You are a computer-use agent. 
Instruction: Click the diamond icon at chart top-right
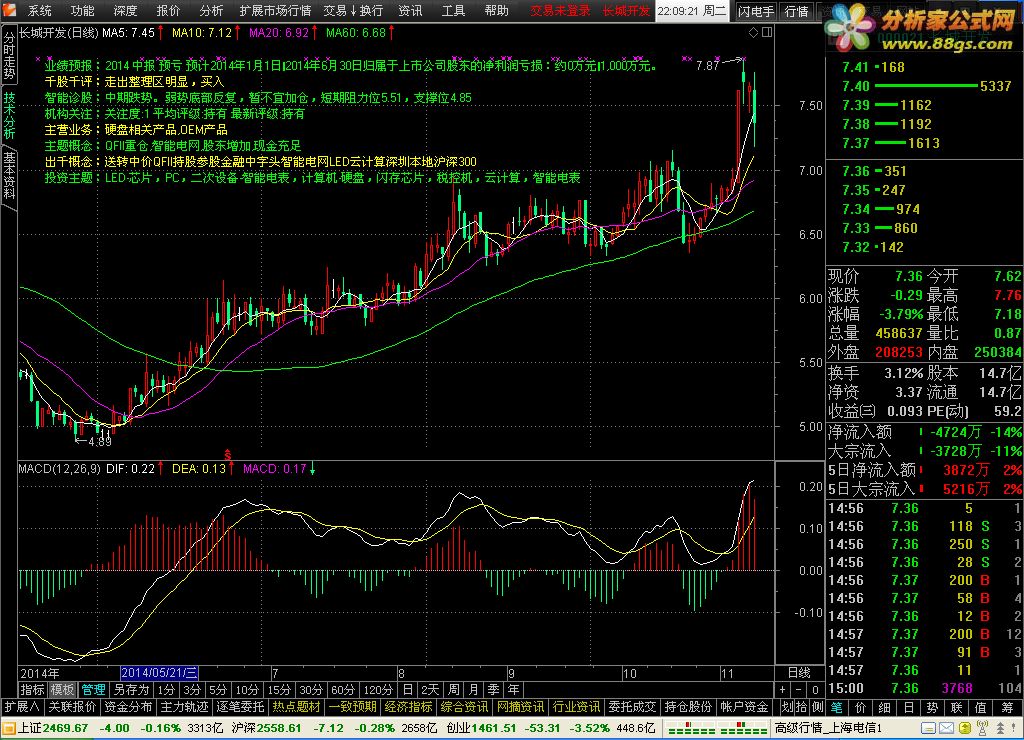(x=753, y=32)
